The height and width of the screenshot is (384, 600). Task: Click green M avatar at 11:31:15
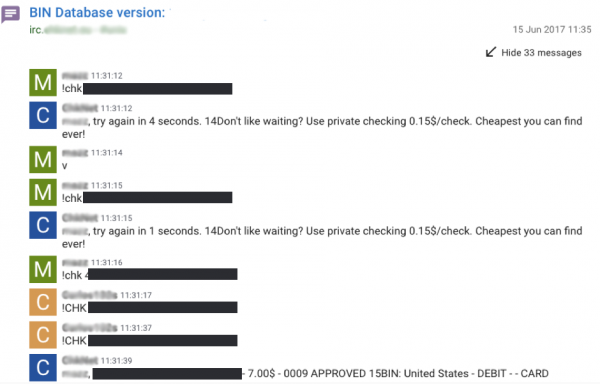click(43, 192)
